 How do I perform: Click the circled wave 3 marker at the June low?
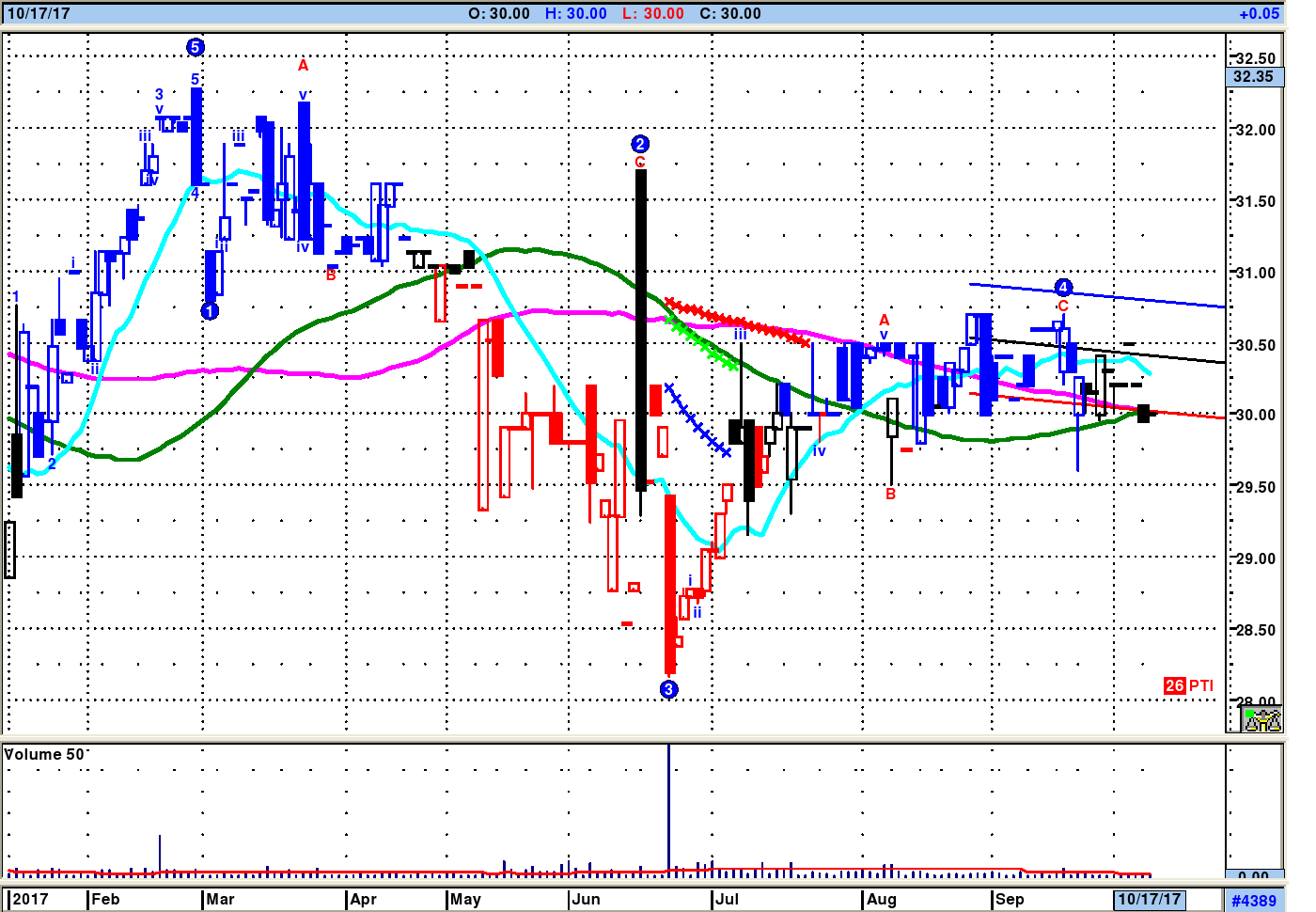tap(668, 689)
